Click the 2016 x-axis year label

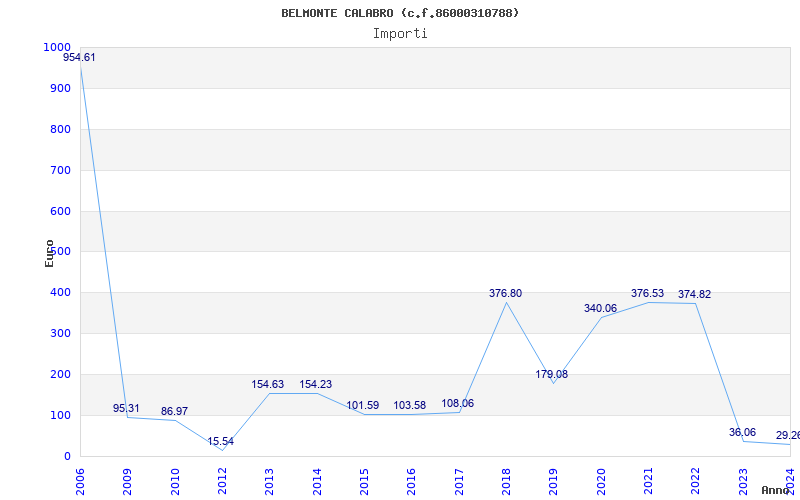[411, 482]
